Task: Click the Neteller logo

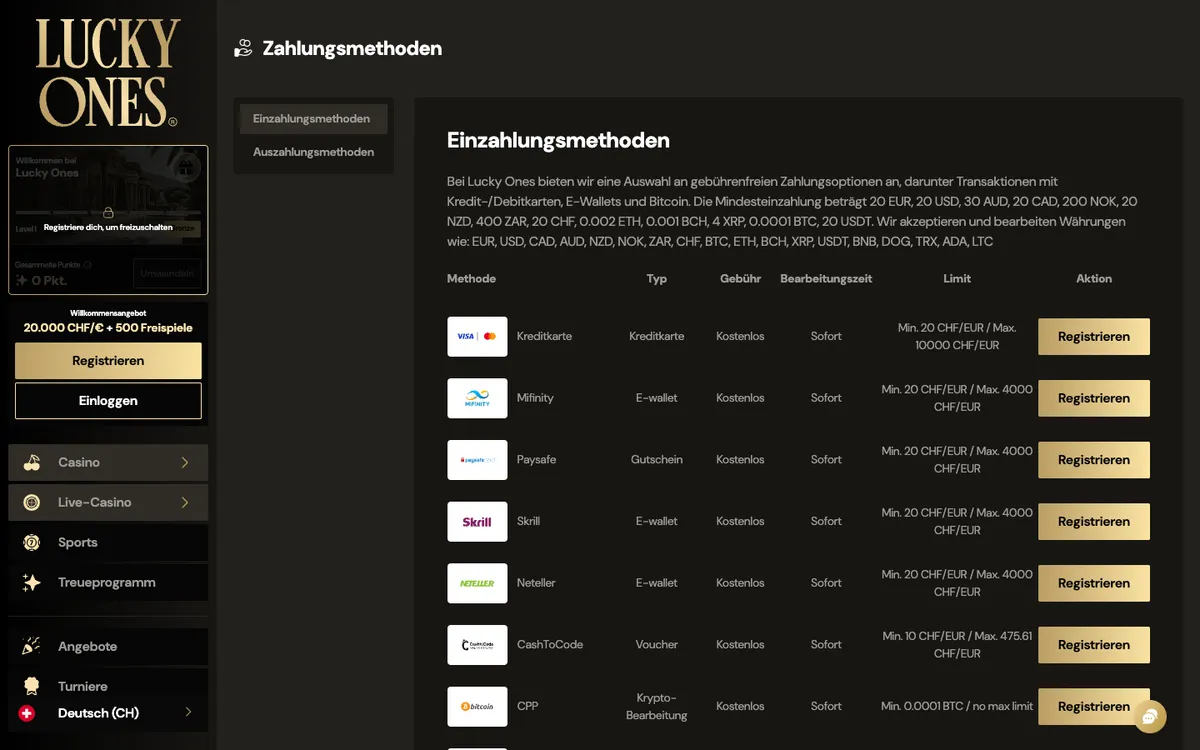Action: pos(477,583)
